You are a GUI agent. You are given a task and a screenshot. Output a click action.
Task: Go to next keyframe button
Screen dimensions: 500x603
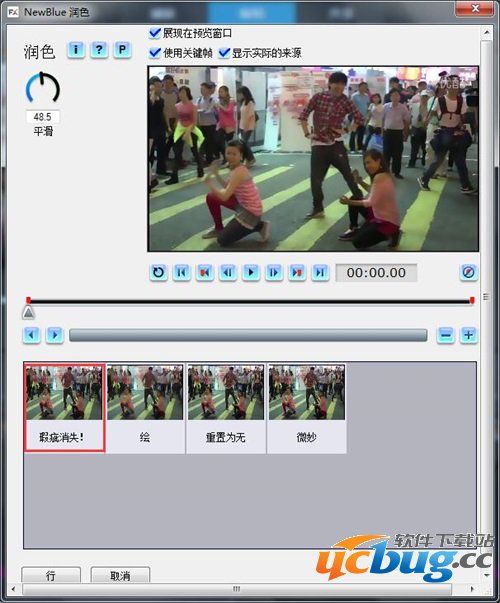297,273
